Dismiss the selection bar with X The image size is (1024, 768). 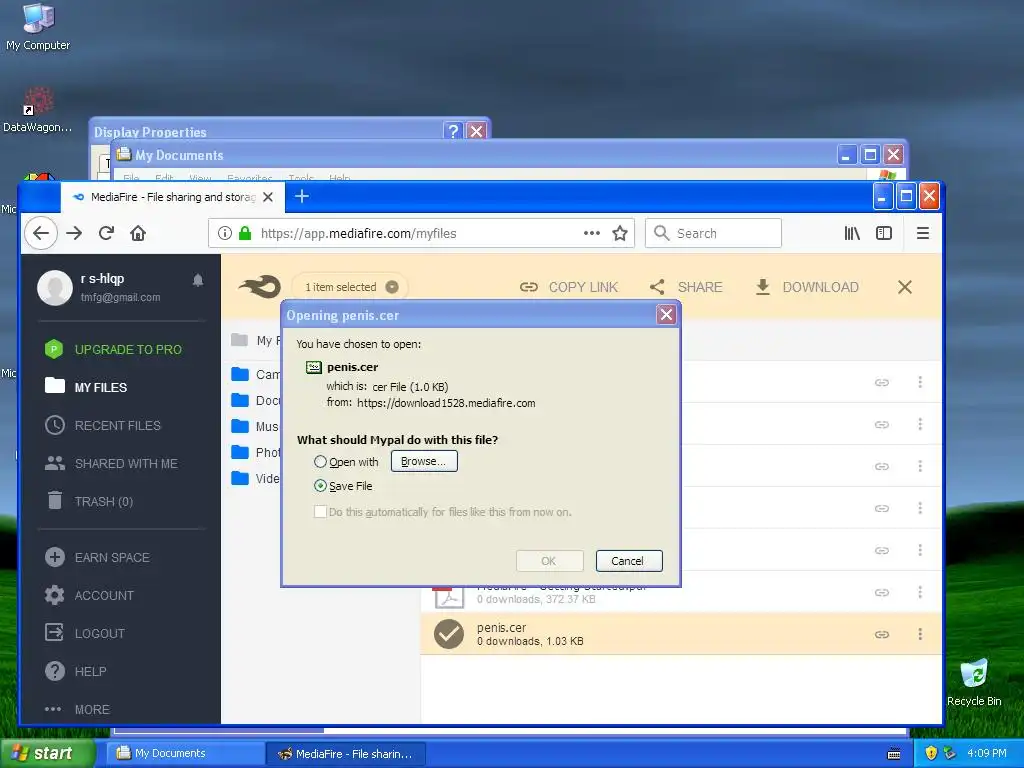tap(904, 287)
